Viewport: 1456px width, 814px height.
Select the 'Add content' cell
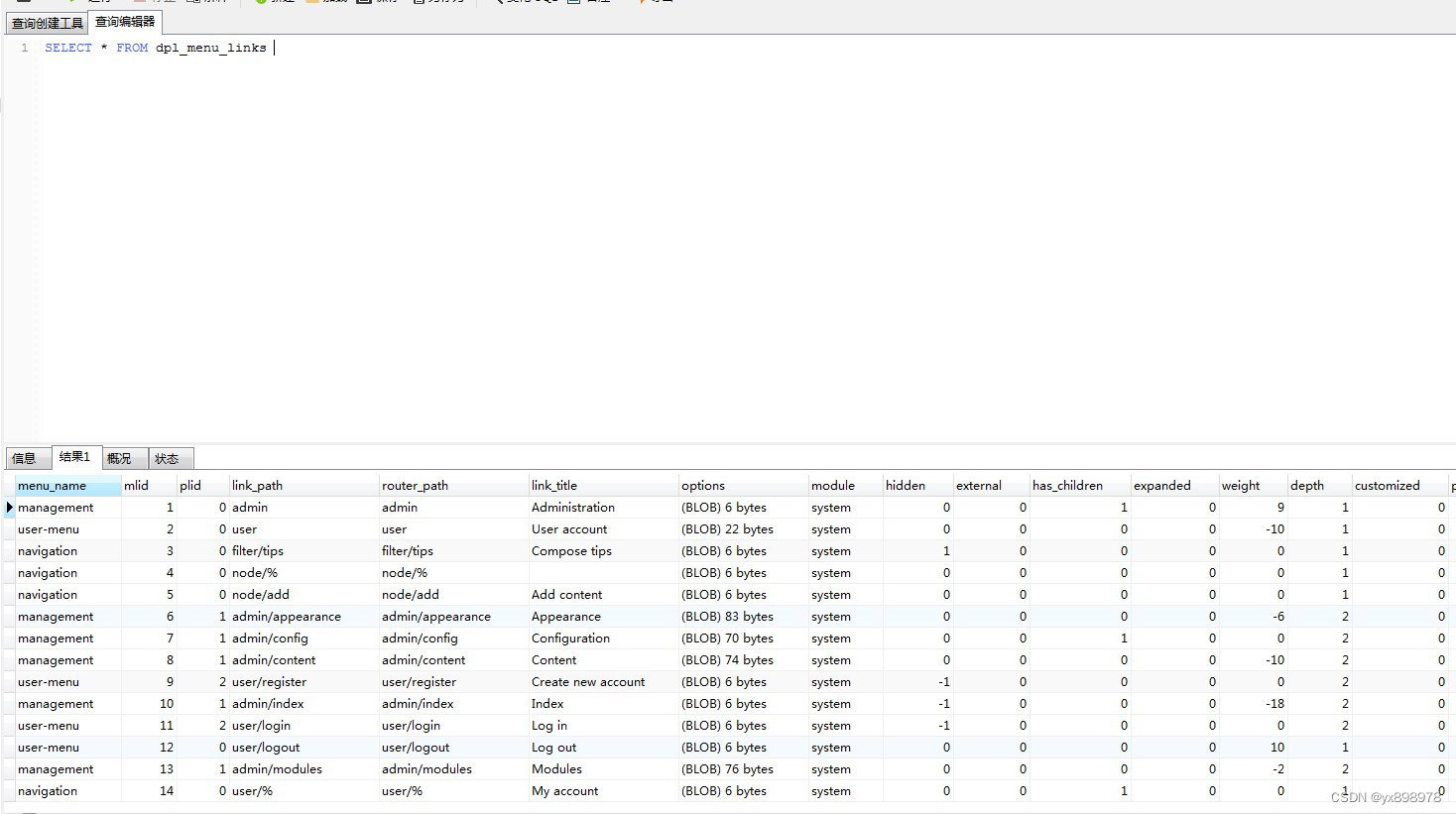(x=604, y=594)
